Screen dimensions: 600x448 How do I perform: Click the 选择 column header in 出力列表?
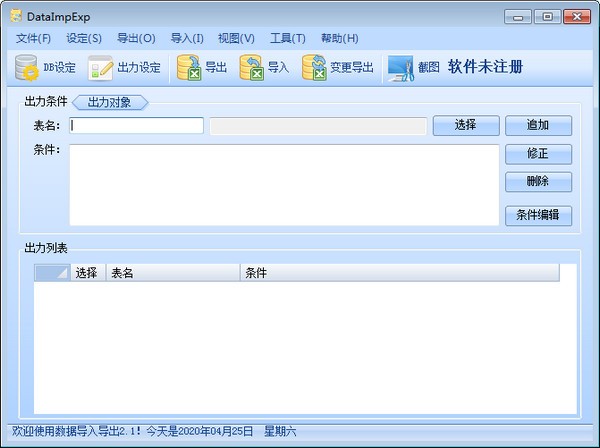pos(88,273)
